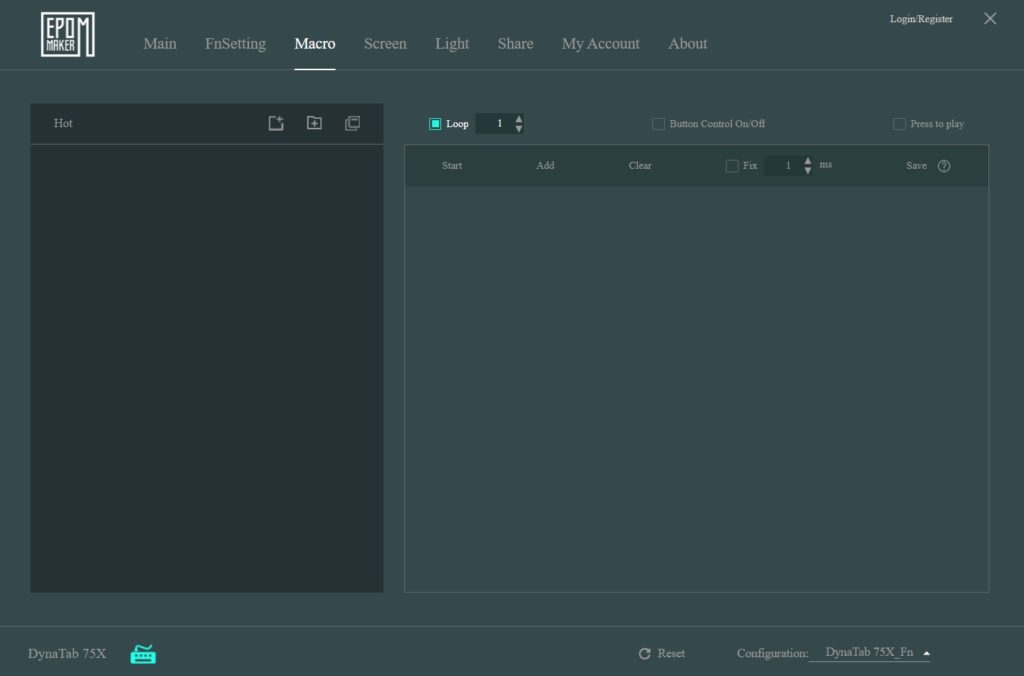Enable Button Control On/Off checkbox

(x=658, y=124)
